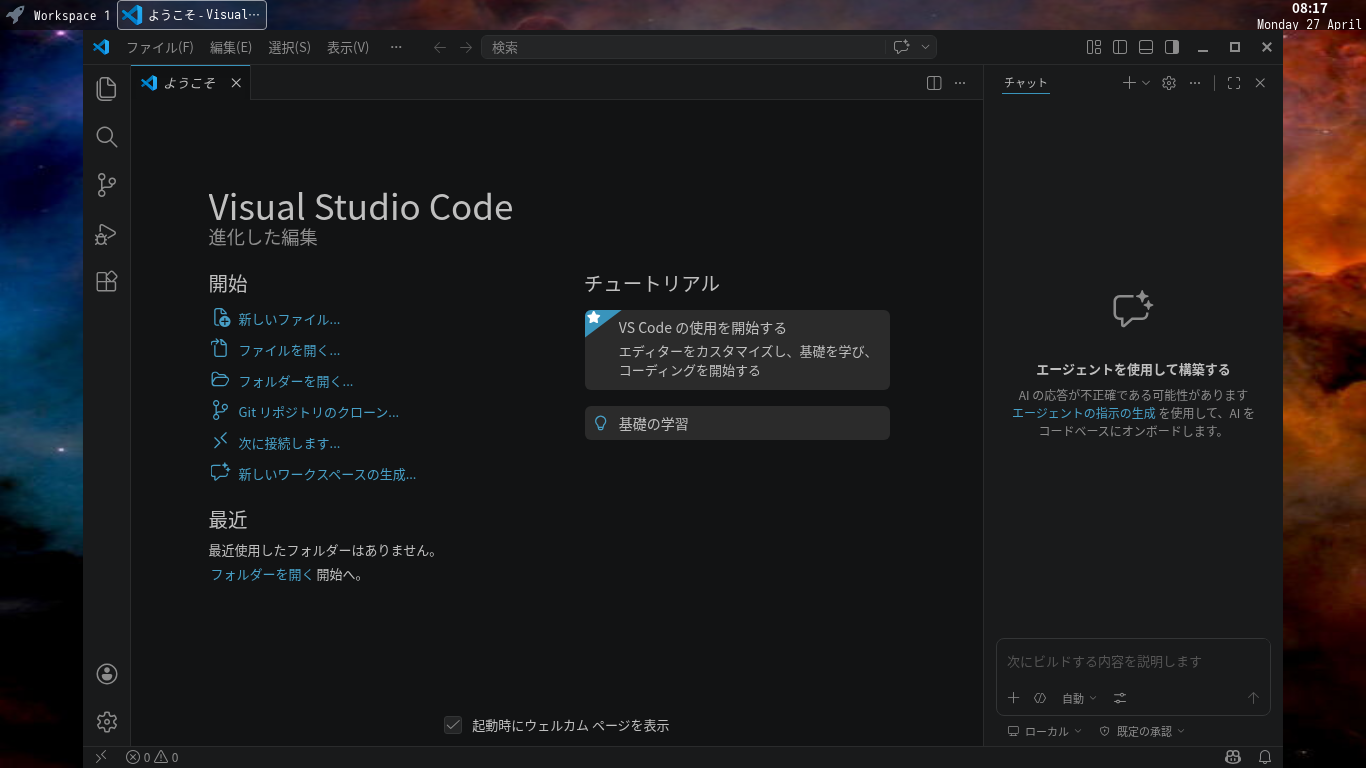Split the editor to the right
1366x768 pixels.
934,83
